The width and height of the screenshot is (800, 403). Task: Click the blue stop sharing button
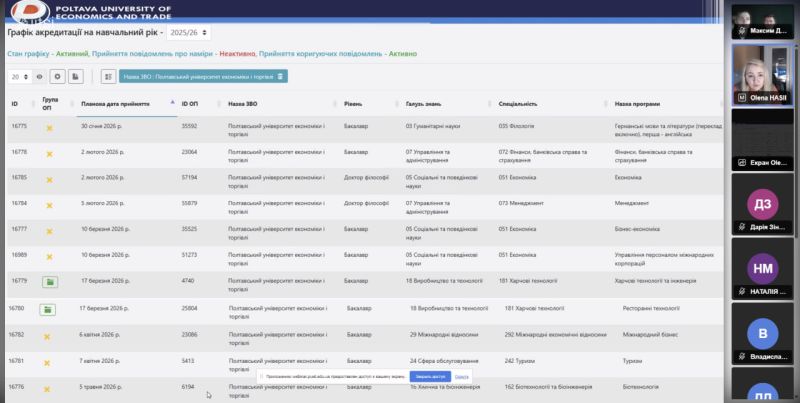(x=429, y=376)
